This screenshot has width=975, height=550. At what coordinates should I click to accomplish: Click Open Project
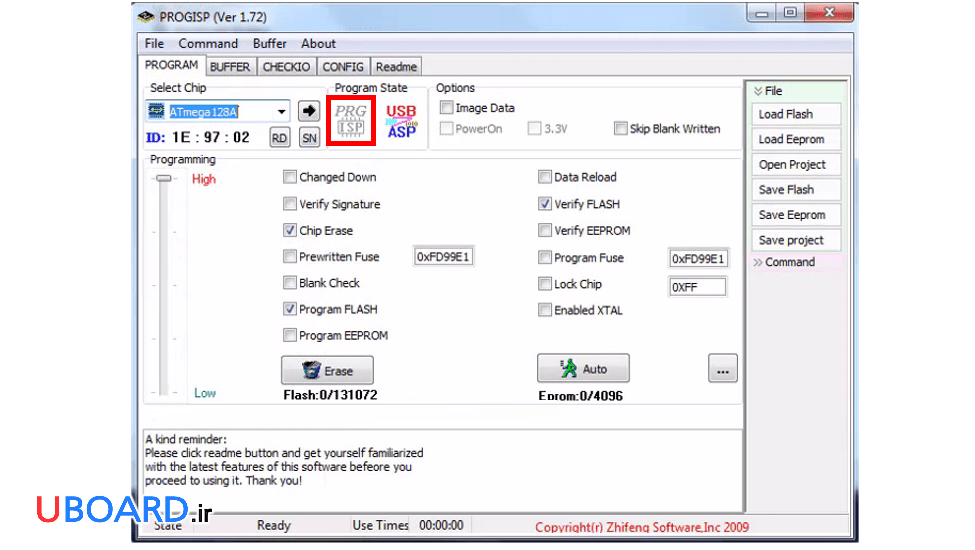pos(796,165)
